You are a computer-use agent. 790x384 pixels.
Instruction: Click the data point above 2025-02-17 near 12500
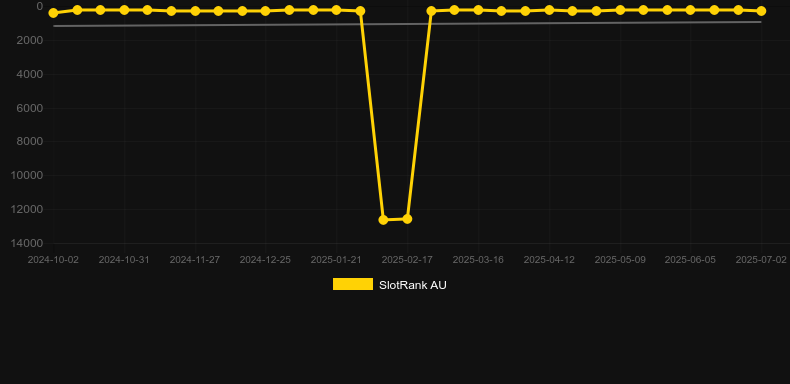[407, 219]
